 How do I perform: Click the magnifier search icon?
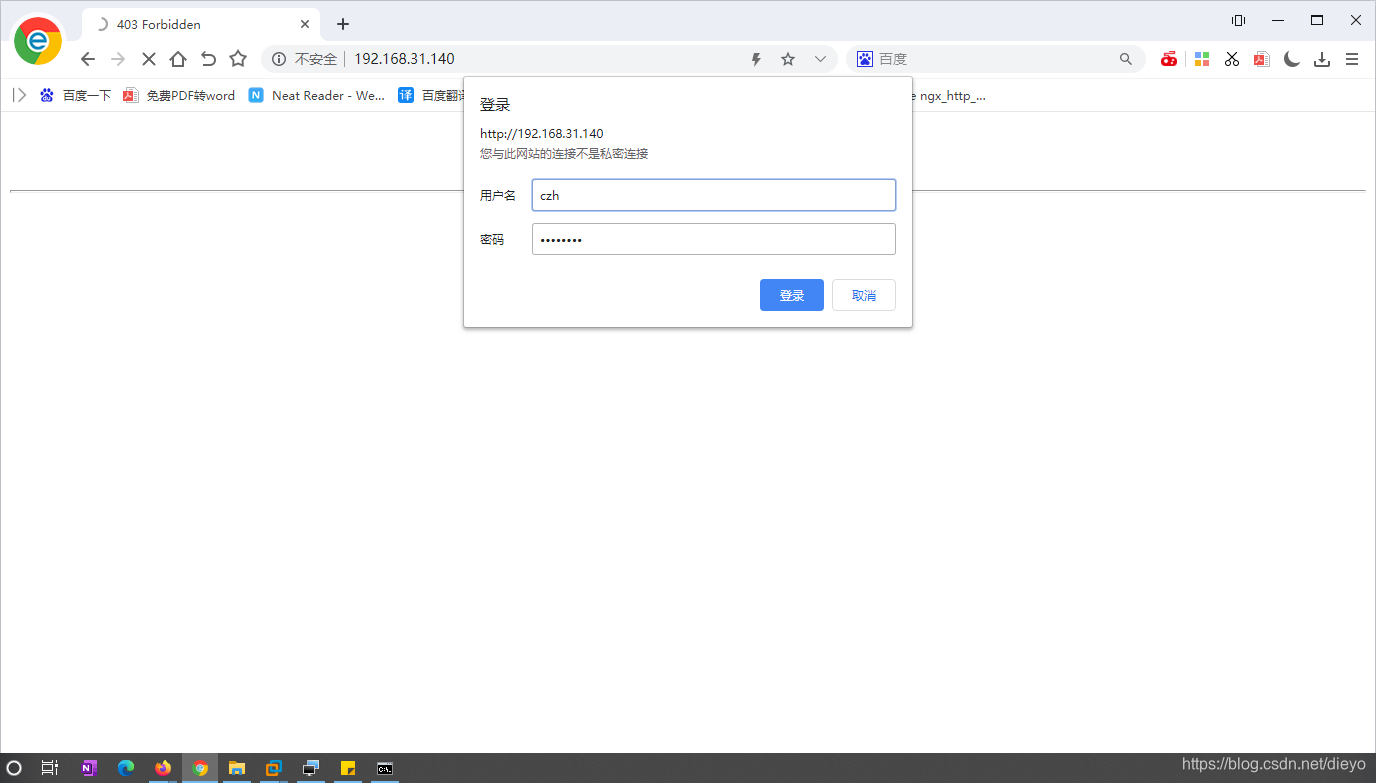point(1126,59)
